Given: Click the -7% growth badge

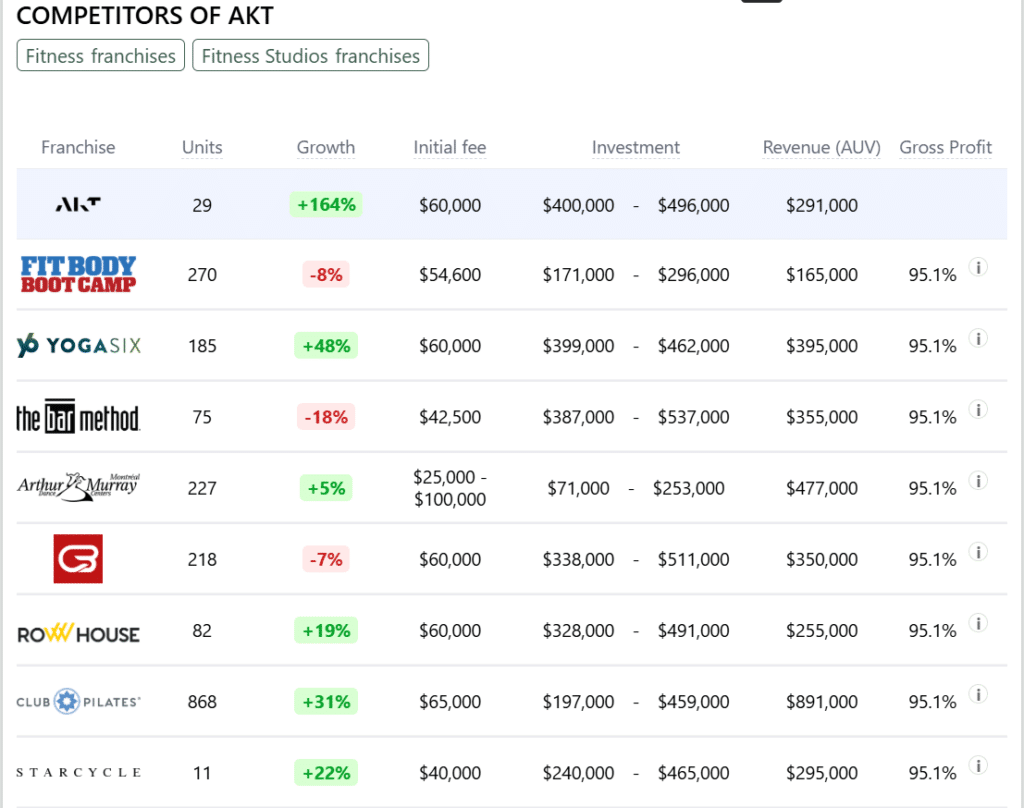Looking at the screenshot, I should click(326, 559).
